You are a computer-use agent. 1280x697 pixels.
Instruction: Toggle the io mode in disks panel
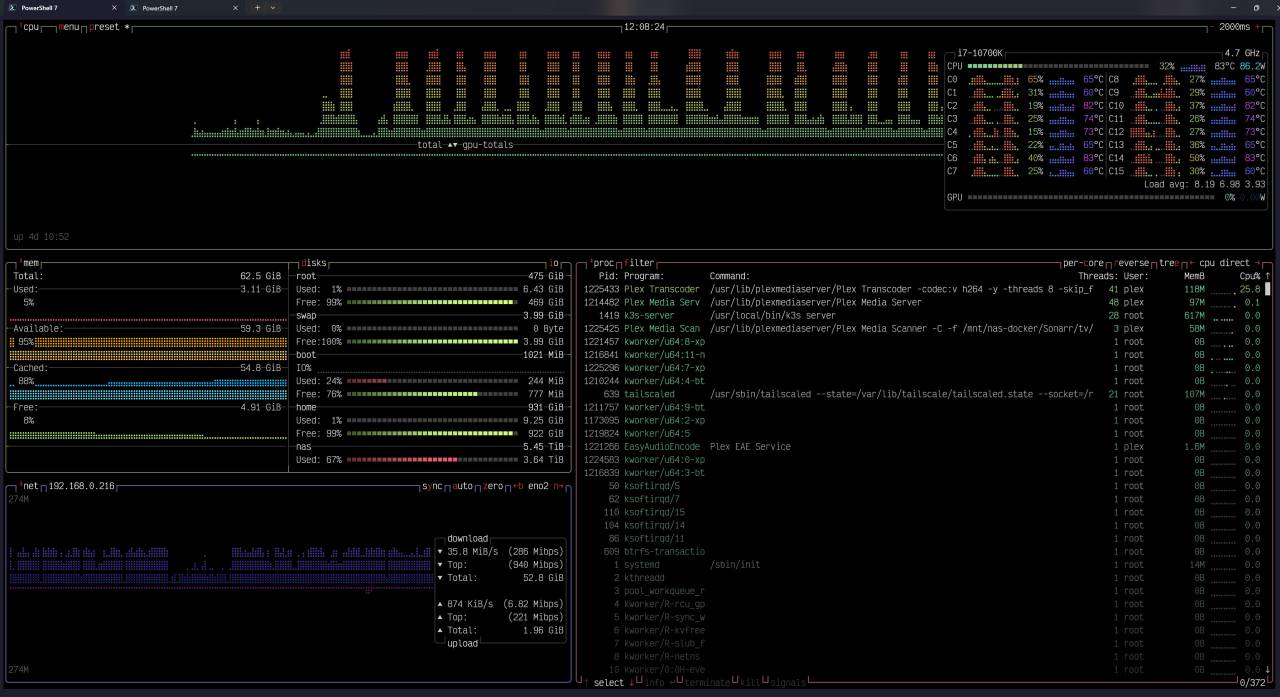point(555,263)
